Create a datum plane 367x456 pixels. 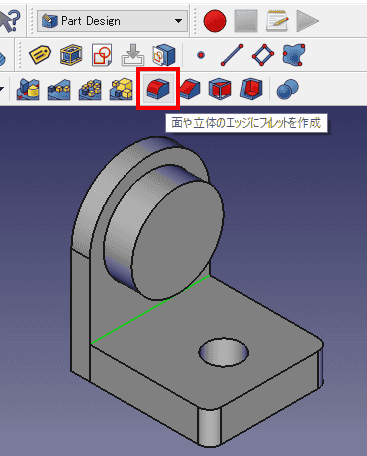[x=263, y=54]
